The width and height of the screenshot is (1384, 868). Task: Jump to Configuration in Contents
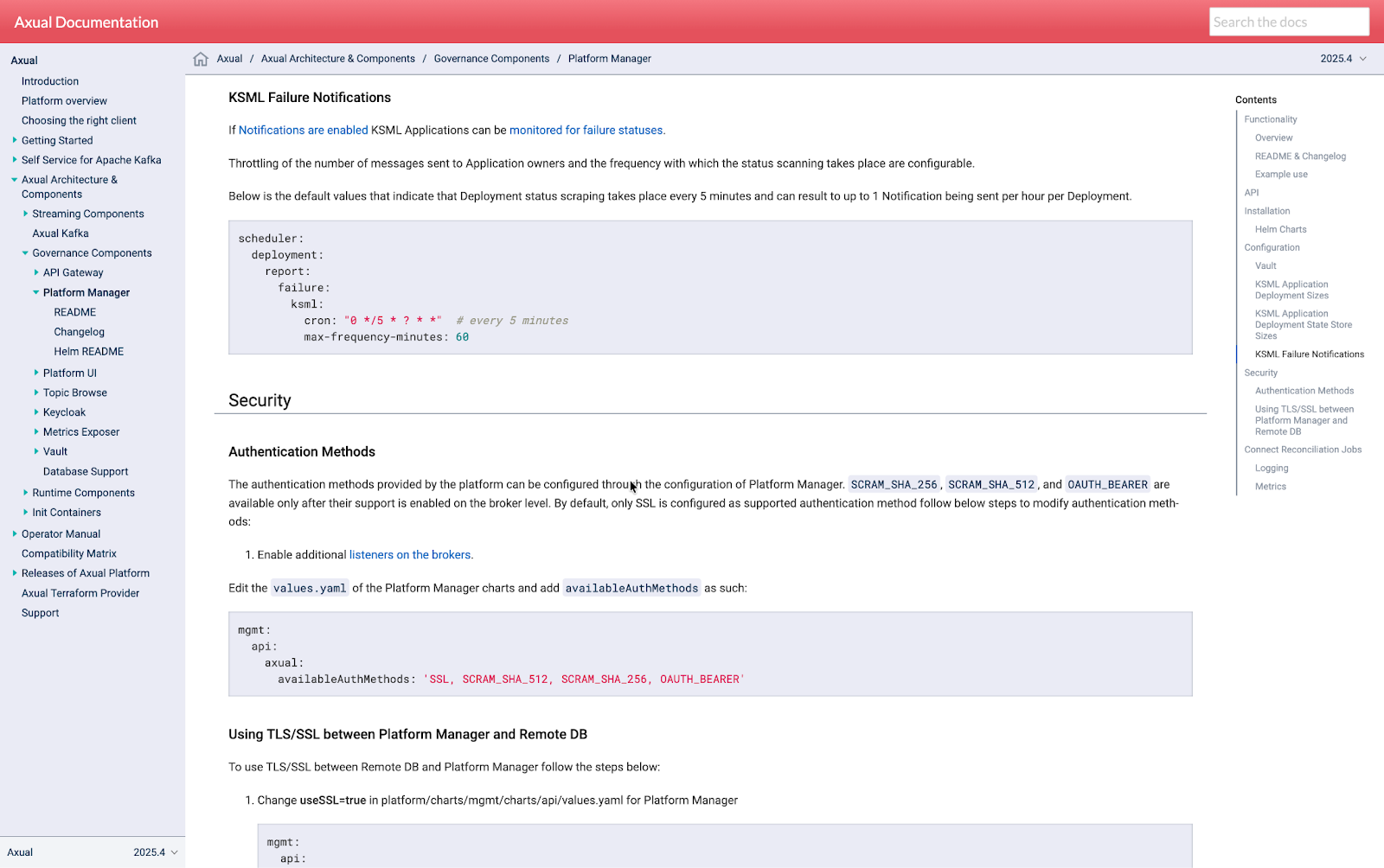pyautogui.click(x=1272, y=247)
